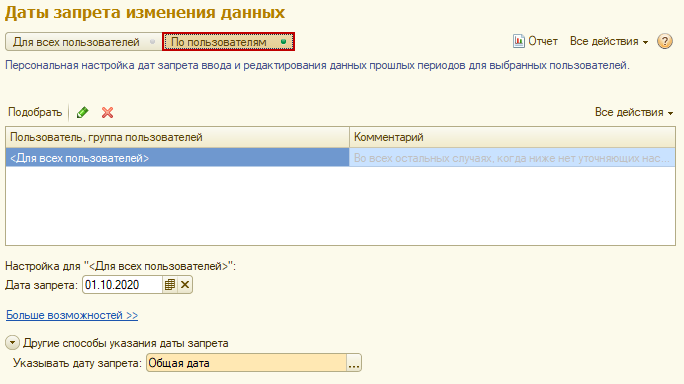This screenshot has width=684, height=384.
Task: Click the red X delete icon
Action: [x=107, y=113]
